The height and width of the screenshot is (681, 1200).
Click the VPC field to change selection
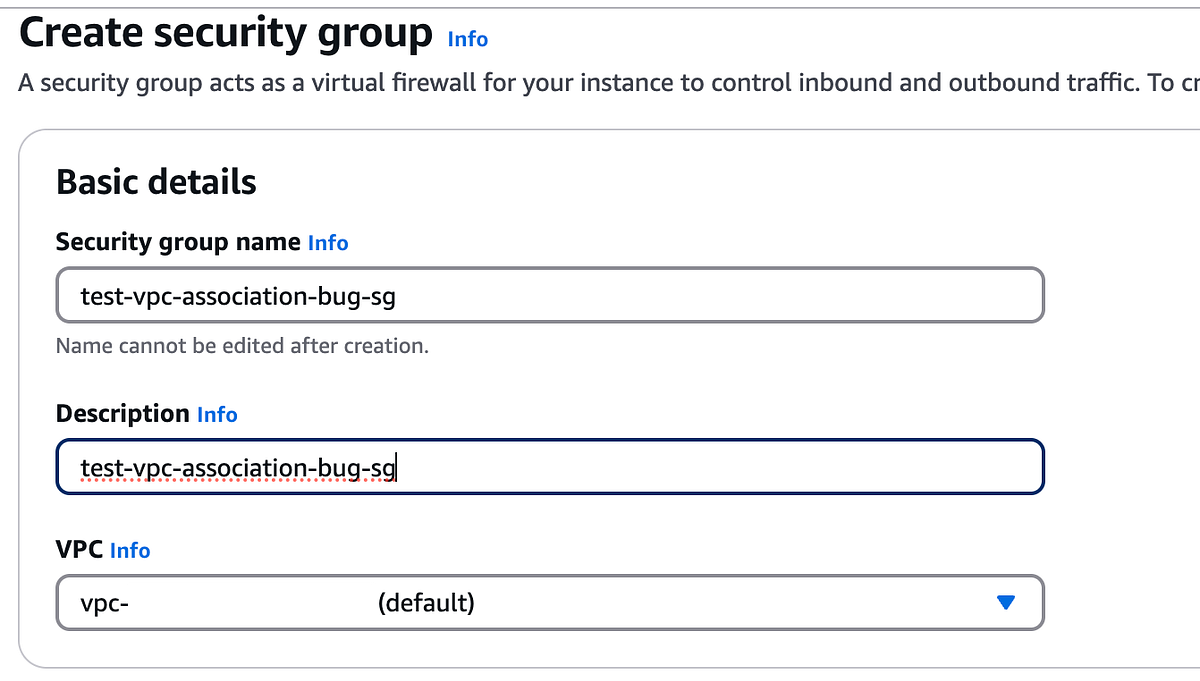(x=550, y=603)
